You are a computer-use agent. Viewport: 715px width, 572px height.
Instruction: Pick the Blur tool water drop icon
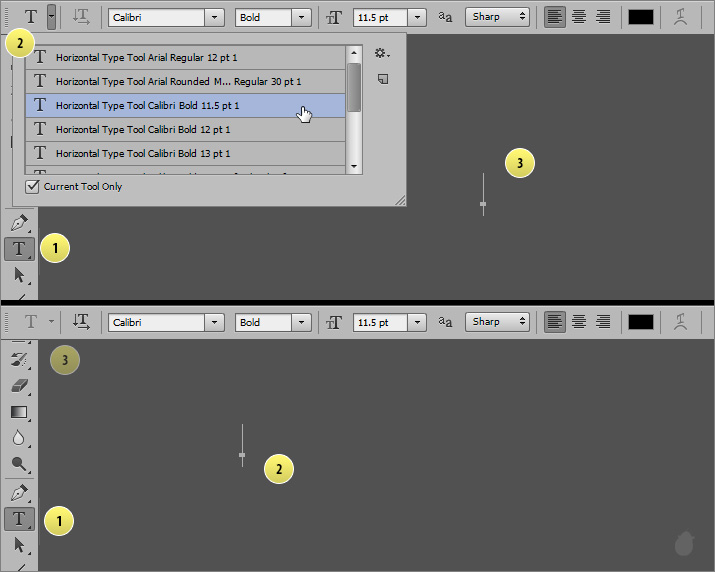click(19, 437)
